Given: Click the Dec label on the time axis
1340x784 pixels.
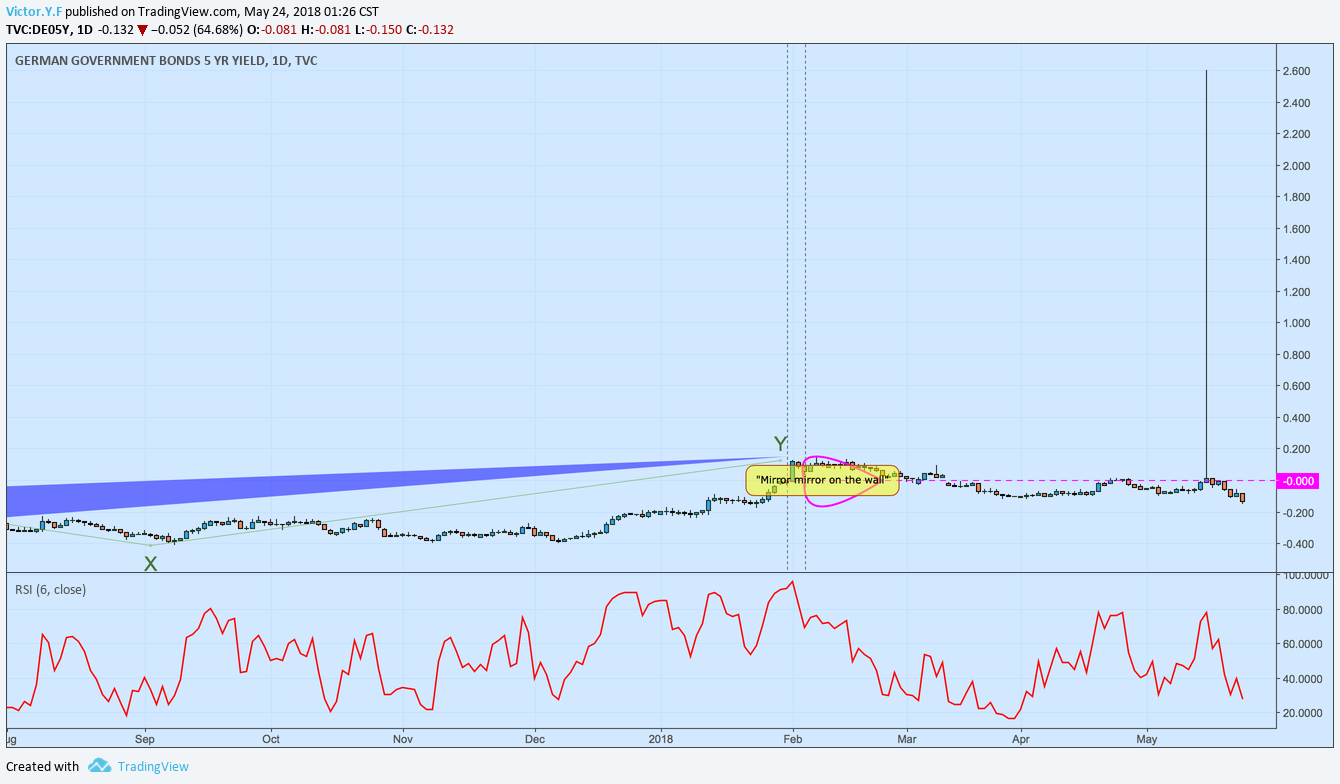Looking at the screenshot, I should 534,740.
